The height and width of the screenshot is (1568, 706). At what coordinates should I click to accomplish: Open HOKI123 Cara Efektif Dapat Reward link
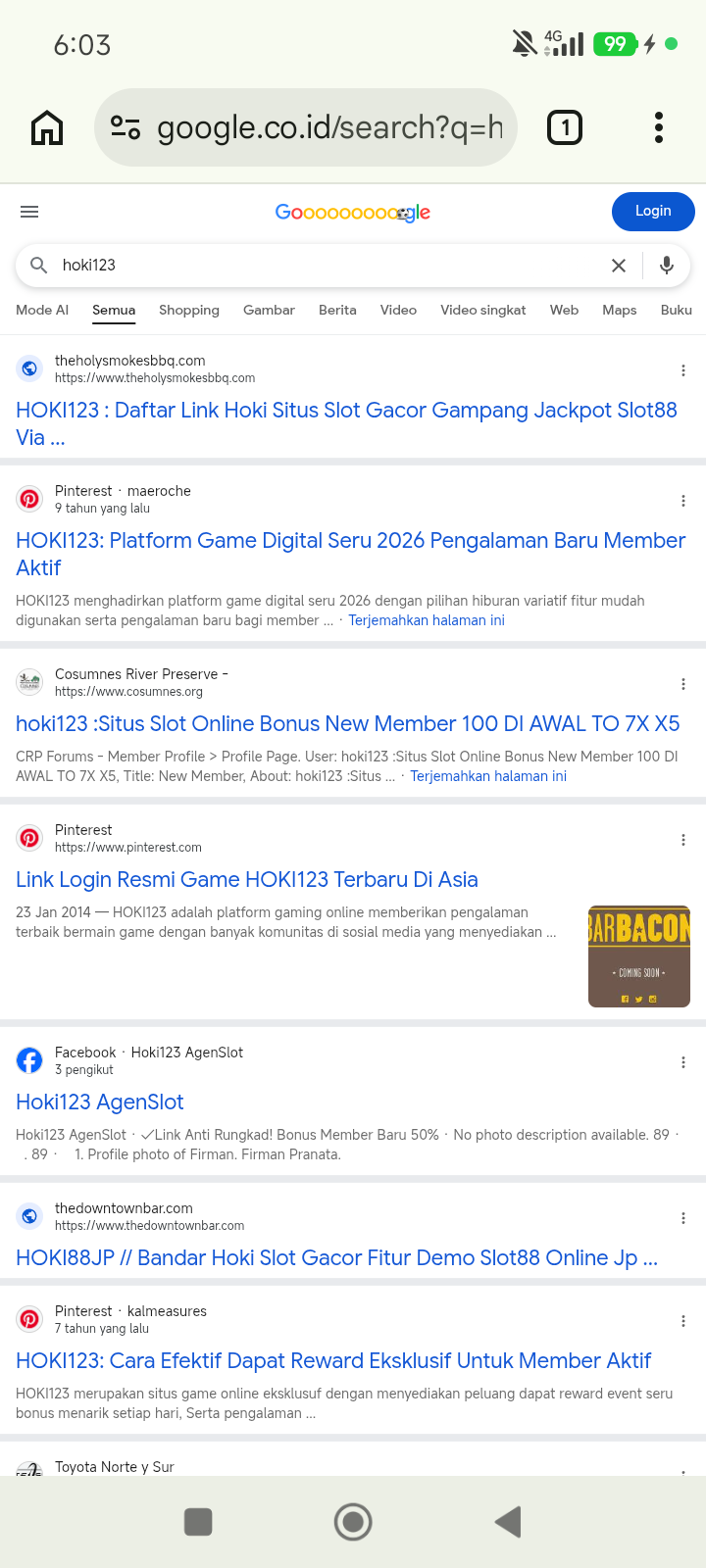(333, 1360)
